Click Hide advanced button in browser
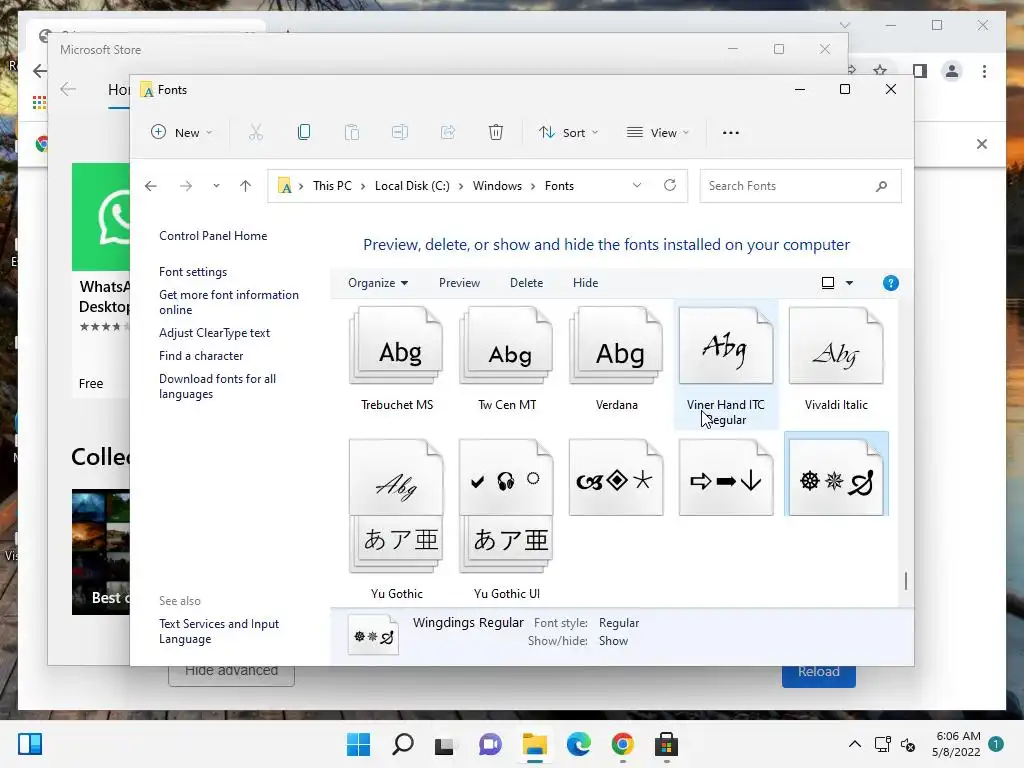 tap(231, 675)
